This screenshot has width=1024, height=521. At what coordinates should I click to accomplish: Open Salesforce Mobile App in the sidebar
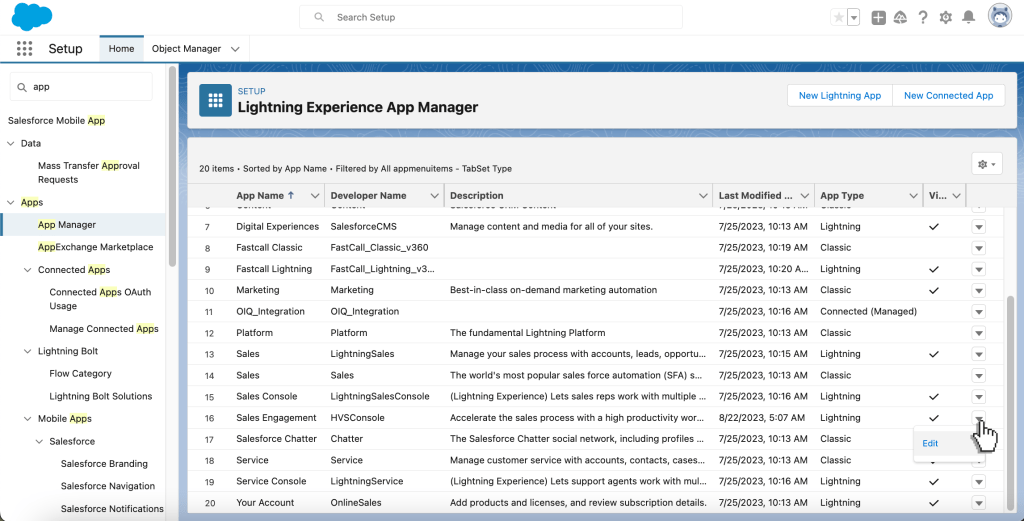pos(56,121)
